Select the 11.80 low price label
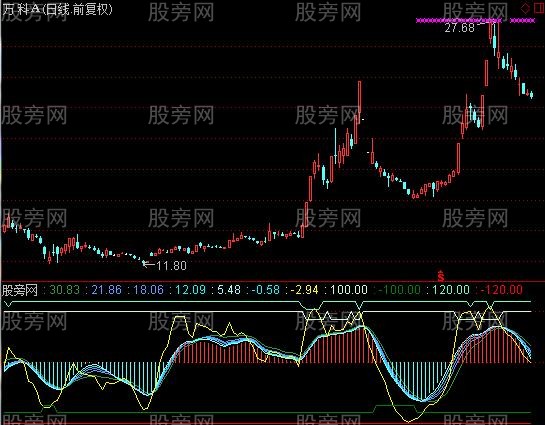Image resolution: width=545 pixels, height=425 pixels. click(171, 266)
